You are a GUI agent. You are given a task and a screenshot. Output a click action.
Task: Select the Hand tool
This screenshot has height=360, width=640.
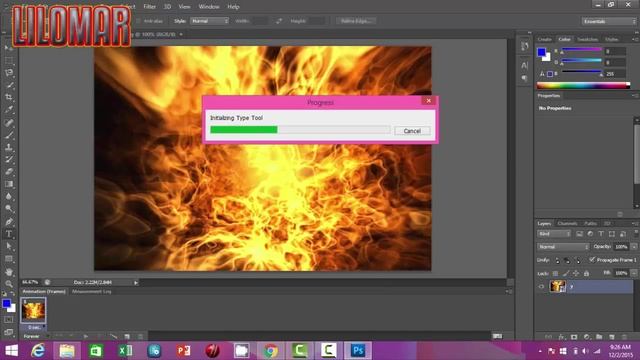point(9,272)
